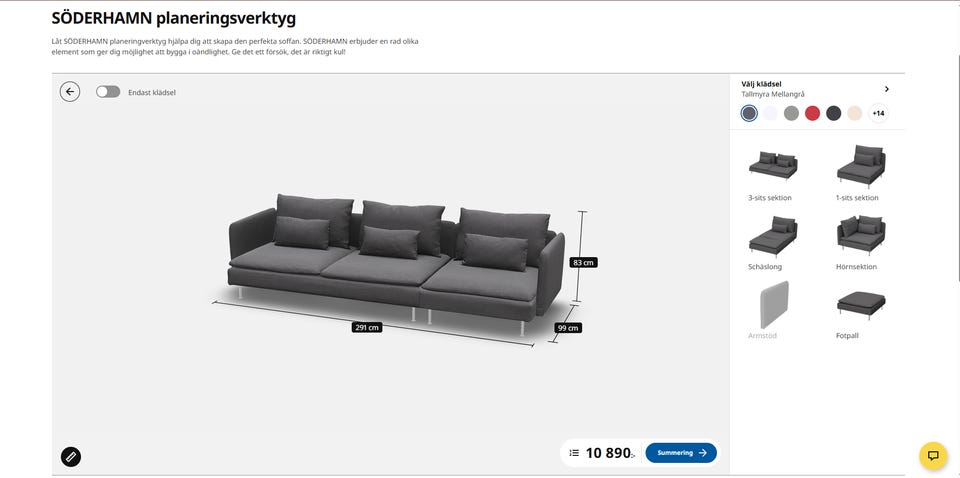Click the back arrow button

(70, 92)
